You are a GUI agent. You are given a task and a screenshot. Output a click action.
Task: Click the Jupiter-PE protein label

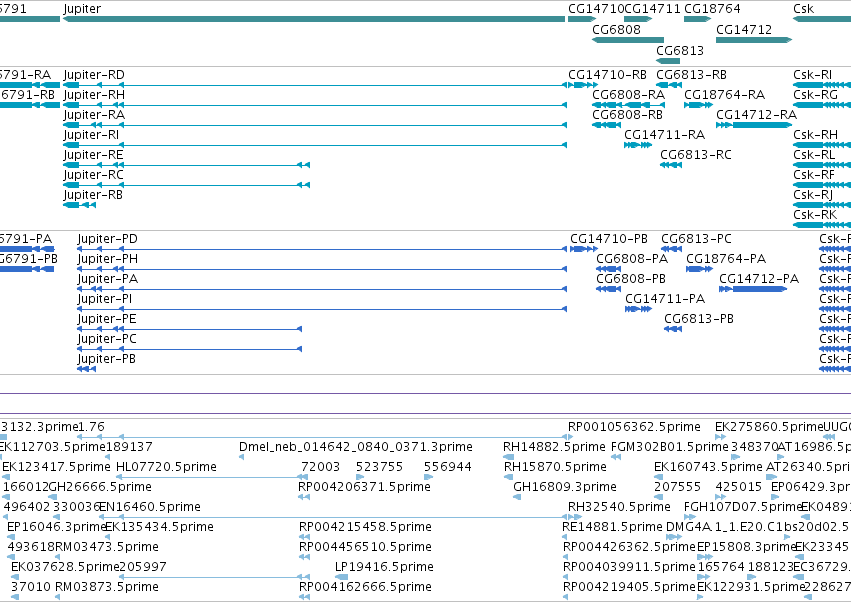click(x=107, y=319)
